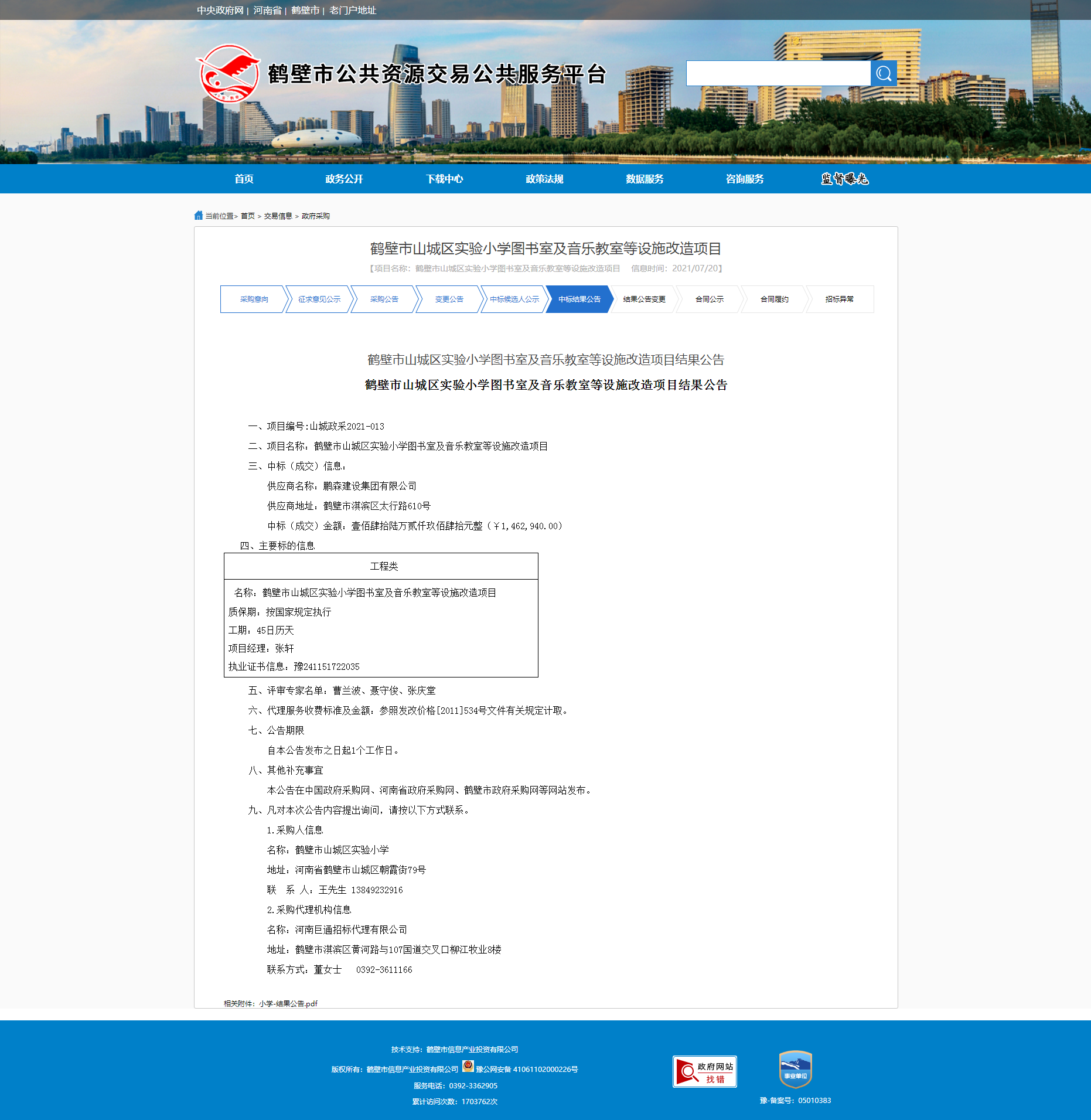1091x1120 pixels.
Task: Click the magnifier search icon button
Action: pyautogui.click(x=883, y=74)
